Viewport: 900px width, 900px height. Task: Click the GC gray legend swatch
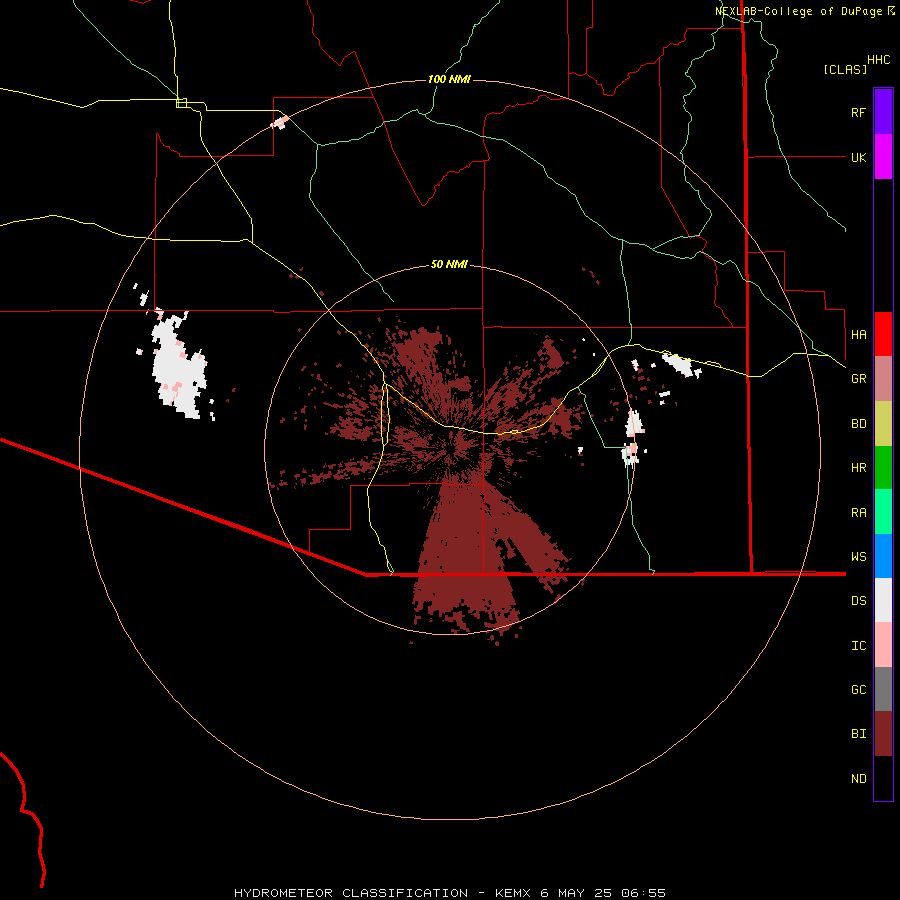pyautogui.click(x=883, y=689)
